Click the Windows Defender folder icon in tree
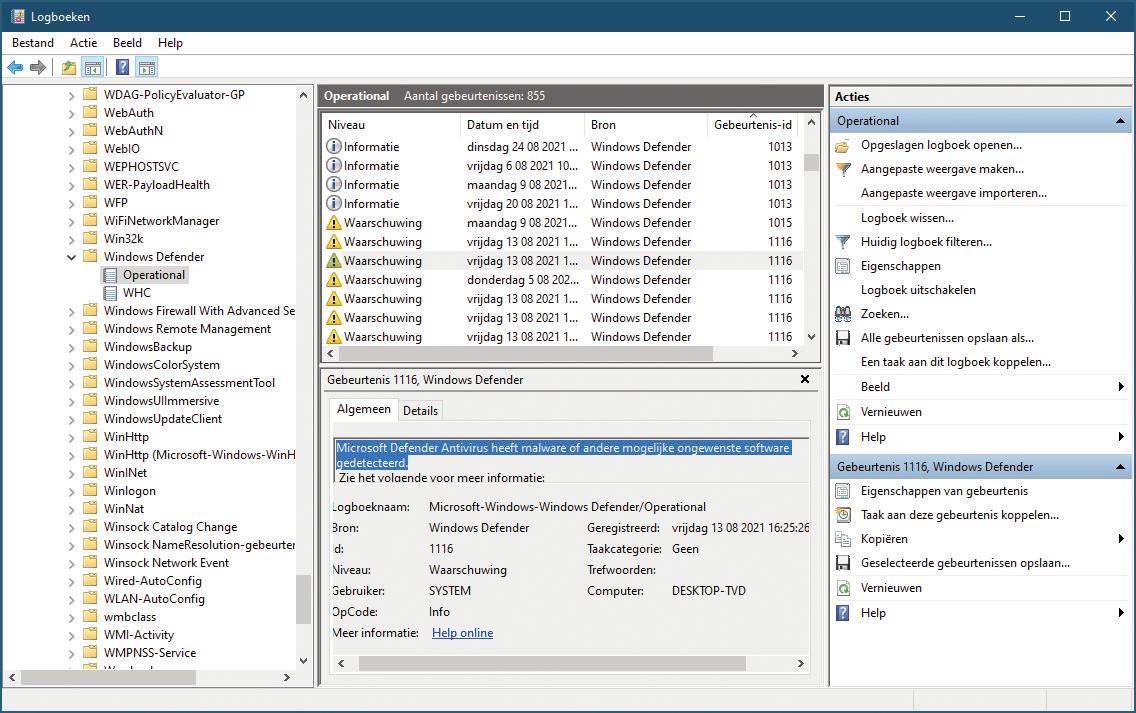The height and width of the screenshot is (713, 1136). 90,257
